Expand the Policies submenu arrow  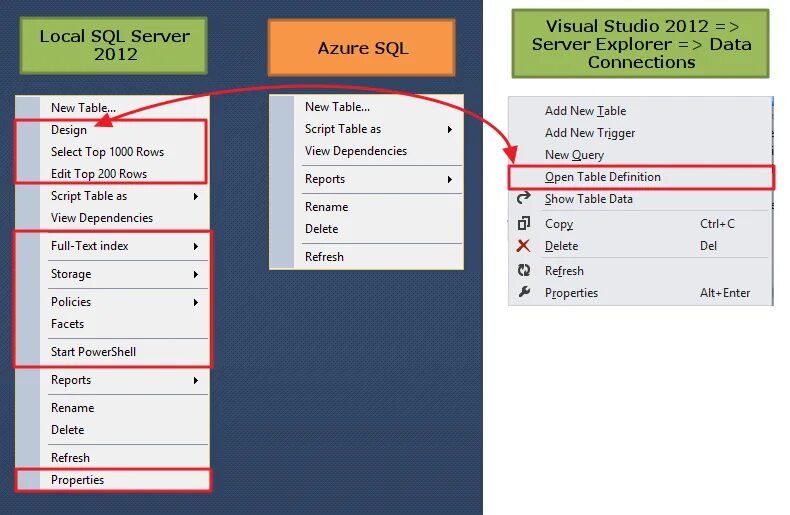[x=195, y=302]
